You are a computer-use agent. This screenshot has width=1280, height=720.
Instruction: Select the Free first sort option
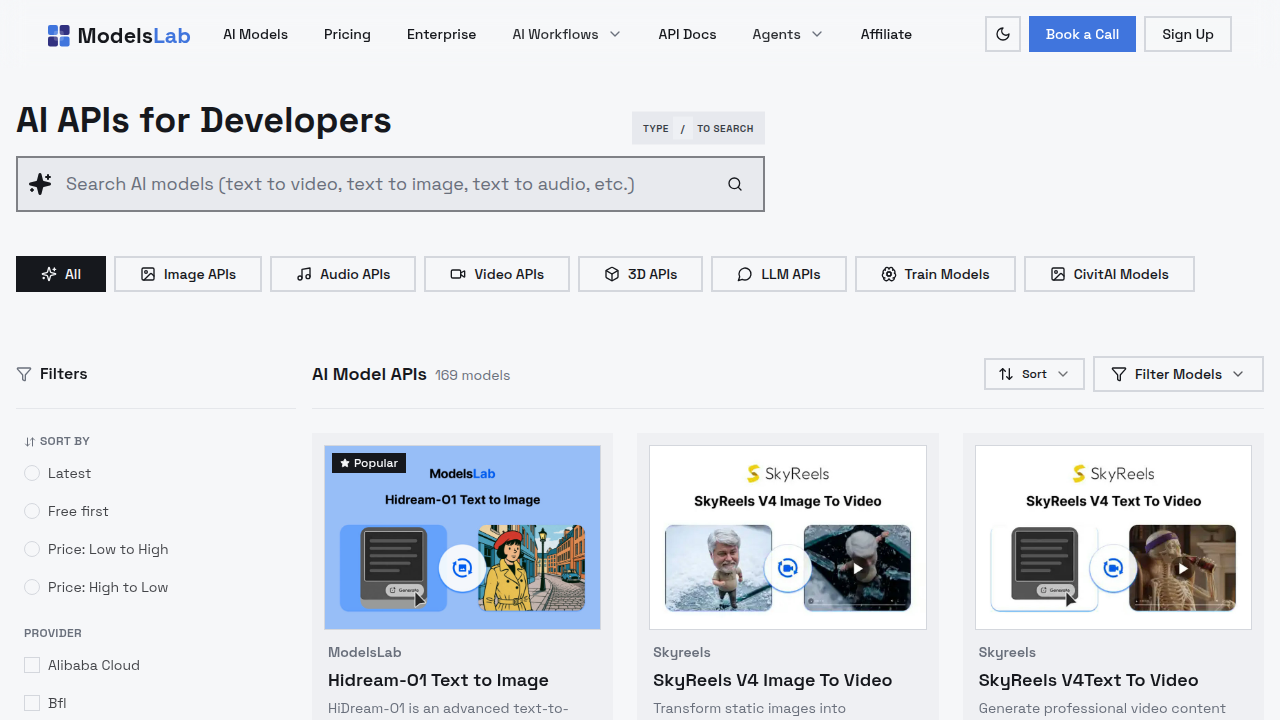[32, 511]
